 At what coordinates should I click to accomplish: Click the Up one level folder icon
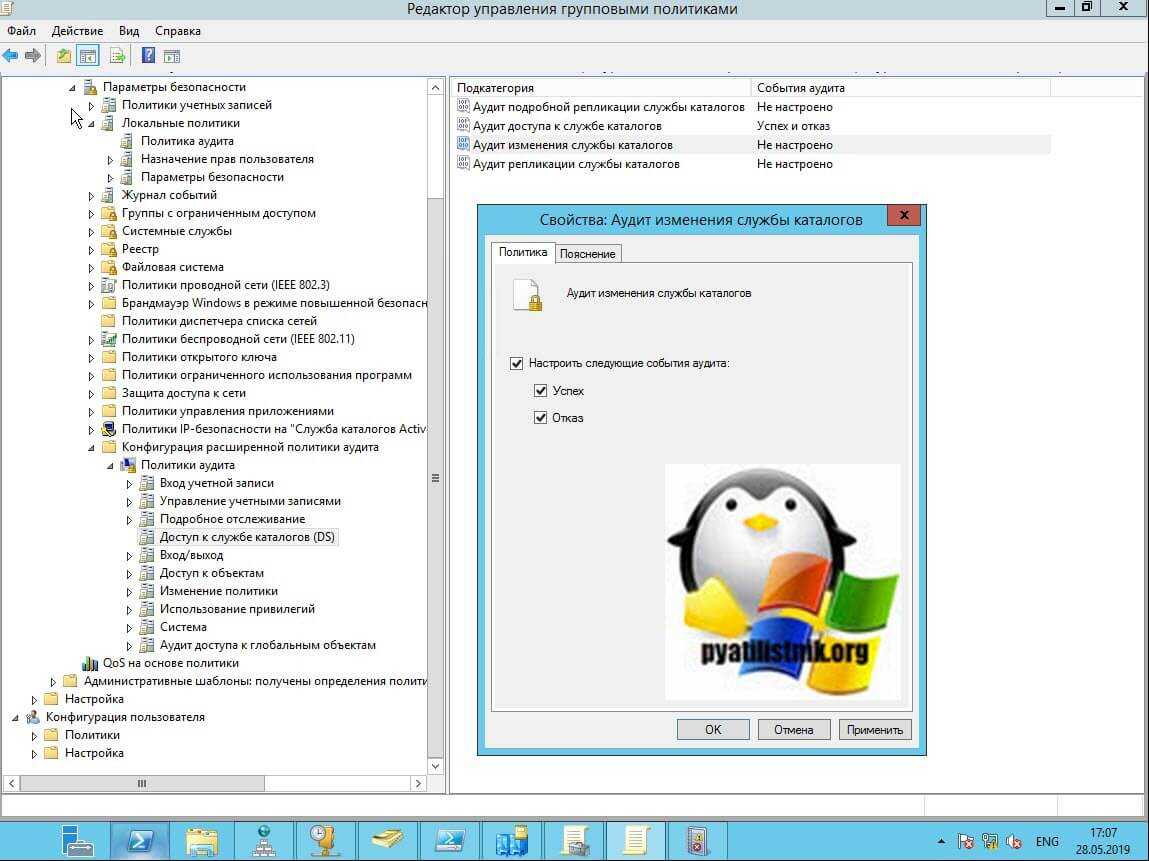tap(64, 56)
